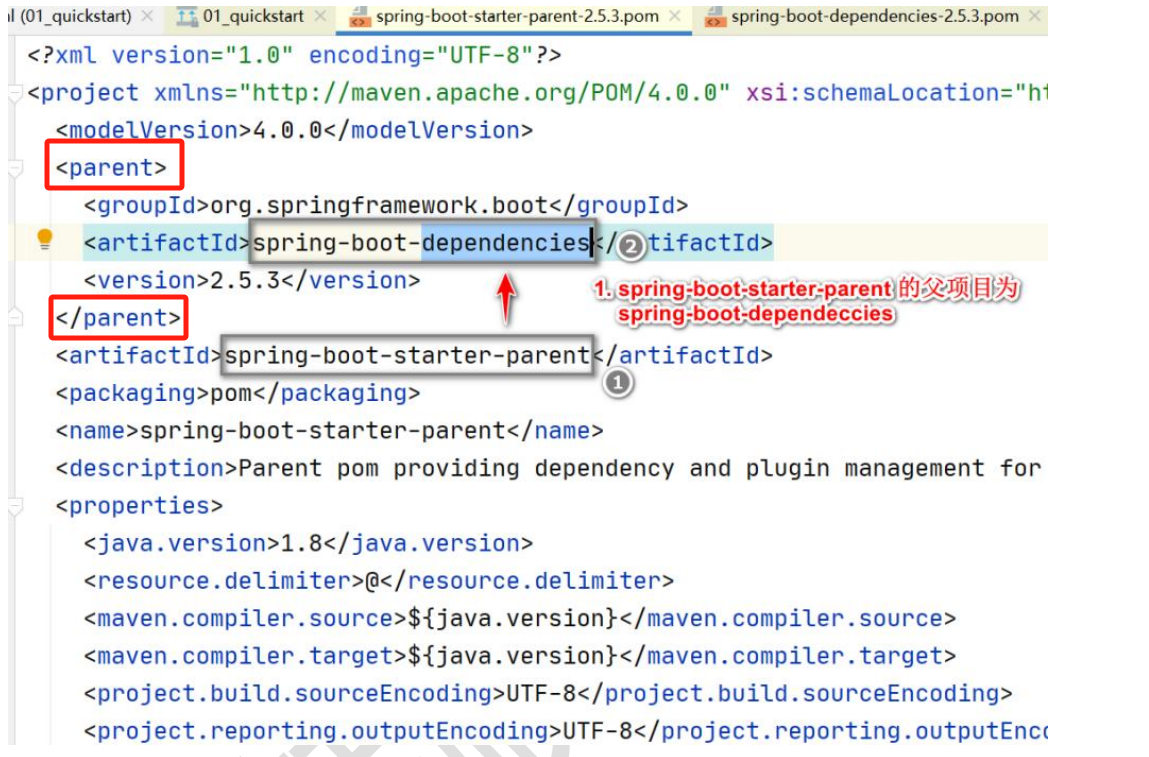Click the version 2.5.3 line
This screenshot has width=1149, height=757.
tap(252, 281)
